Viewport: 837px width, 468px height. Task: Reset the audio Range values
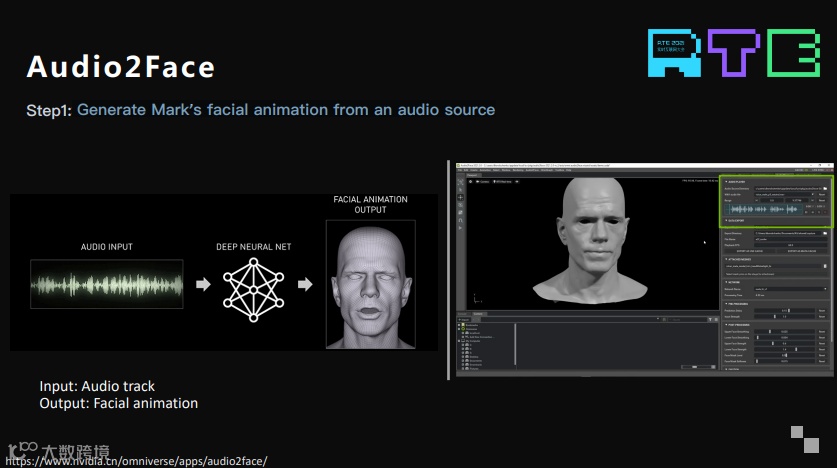coord(822,200)
